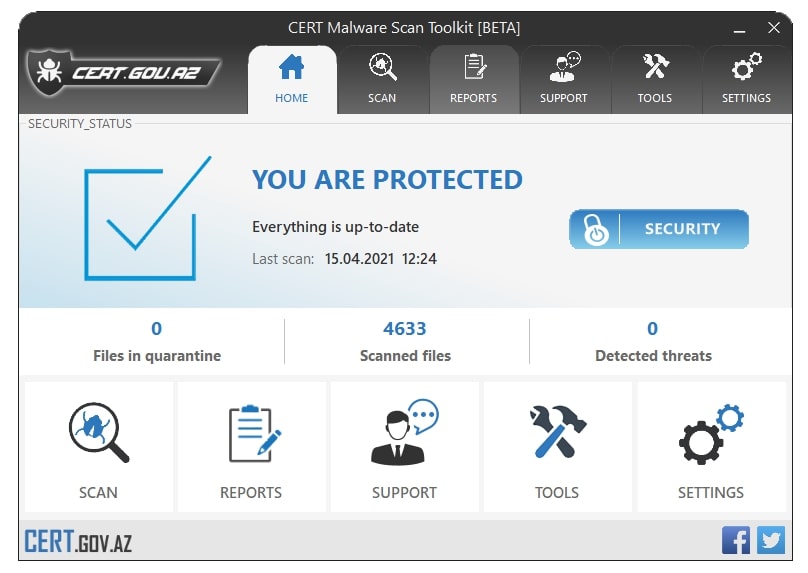Click the REPORTS label on the bottom tile

251,493
